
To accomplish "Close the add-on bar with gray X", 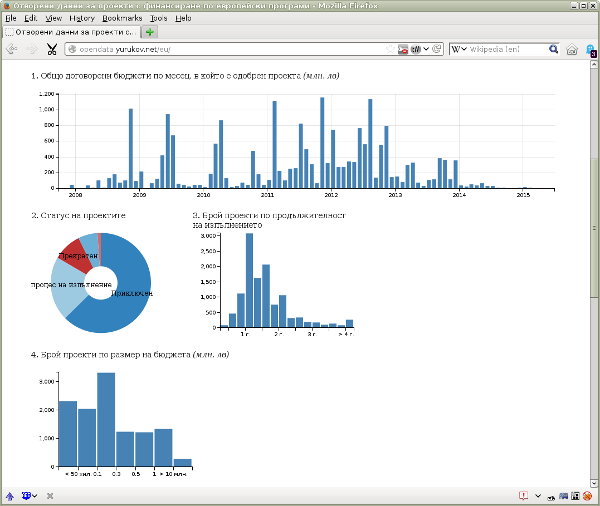I will 50,496.
